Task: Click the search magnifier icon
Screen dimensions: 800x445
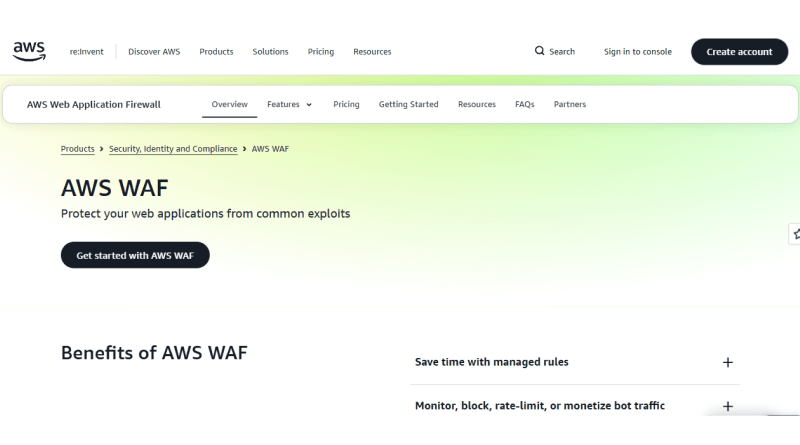Action: coord(539,51)
